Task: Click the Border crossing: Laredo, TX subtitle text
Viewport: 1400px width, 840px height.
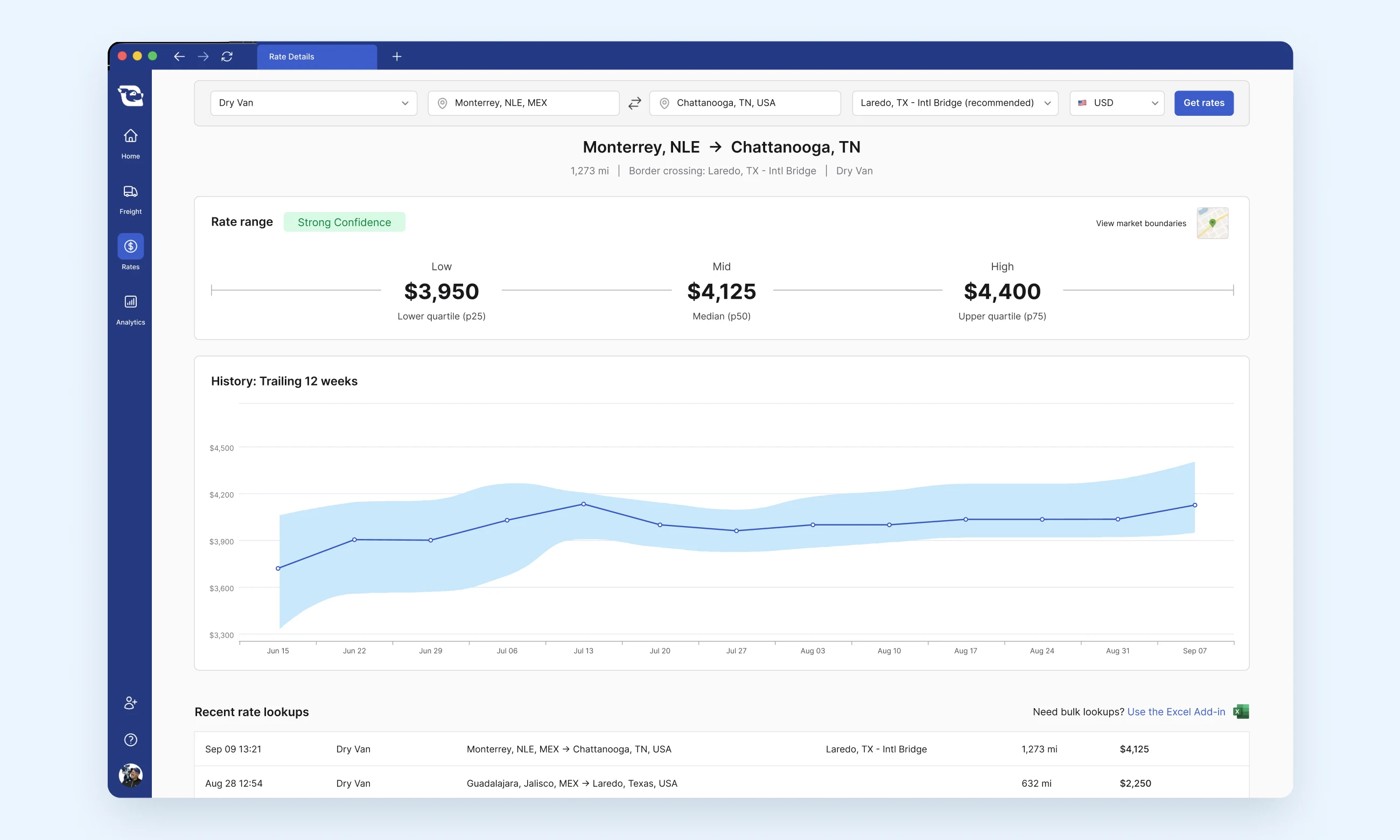Action: point(722,171)
